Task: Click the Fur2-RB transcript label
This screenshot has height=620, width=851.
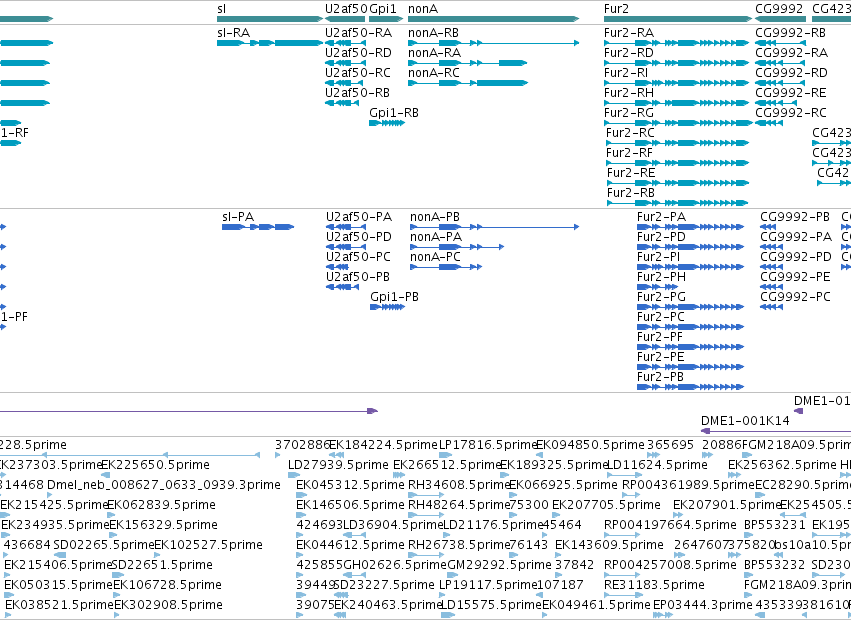Action: pos(631,193)
